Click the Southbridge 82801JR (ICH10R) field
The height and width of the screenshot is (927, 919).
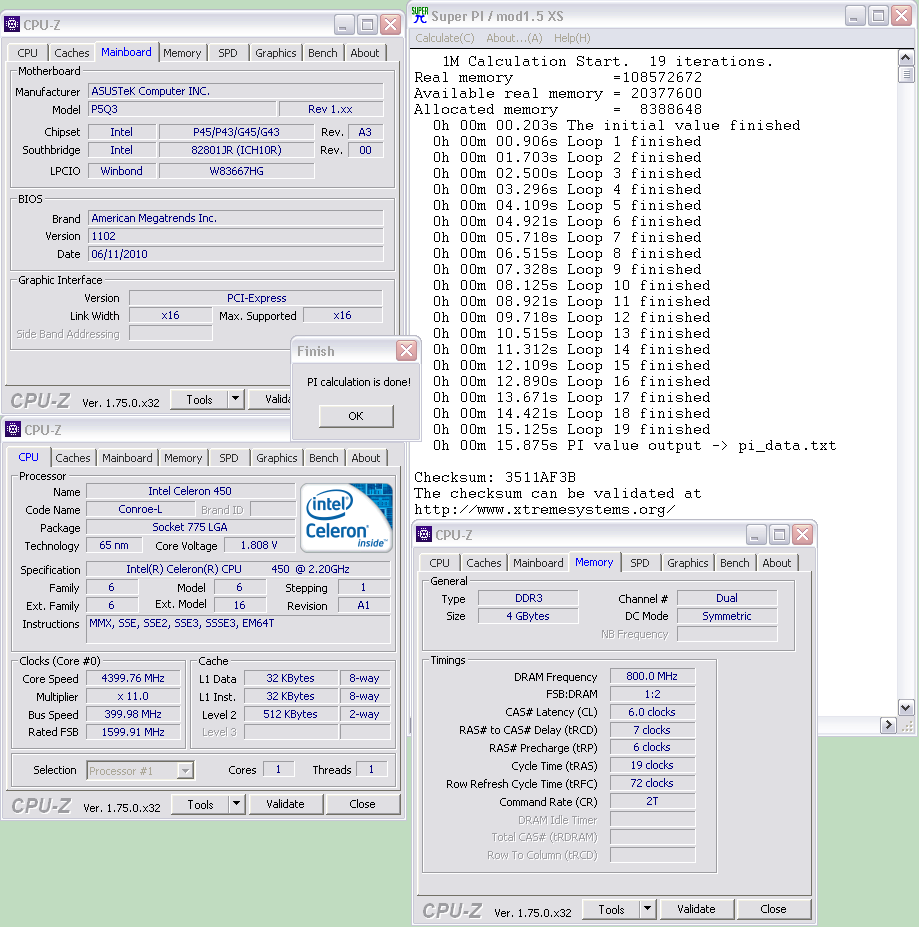click(x=237, y=150)
